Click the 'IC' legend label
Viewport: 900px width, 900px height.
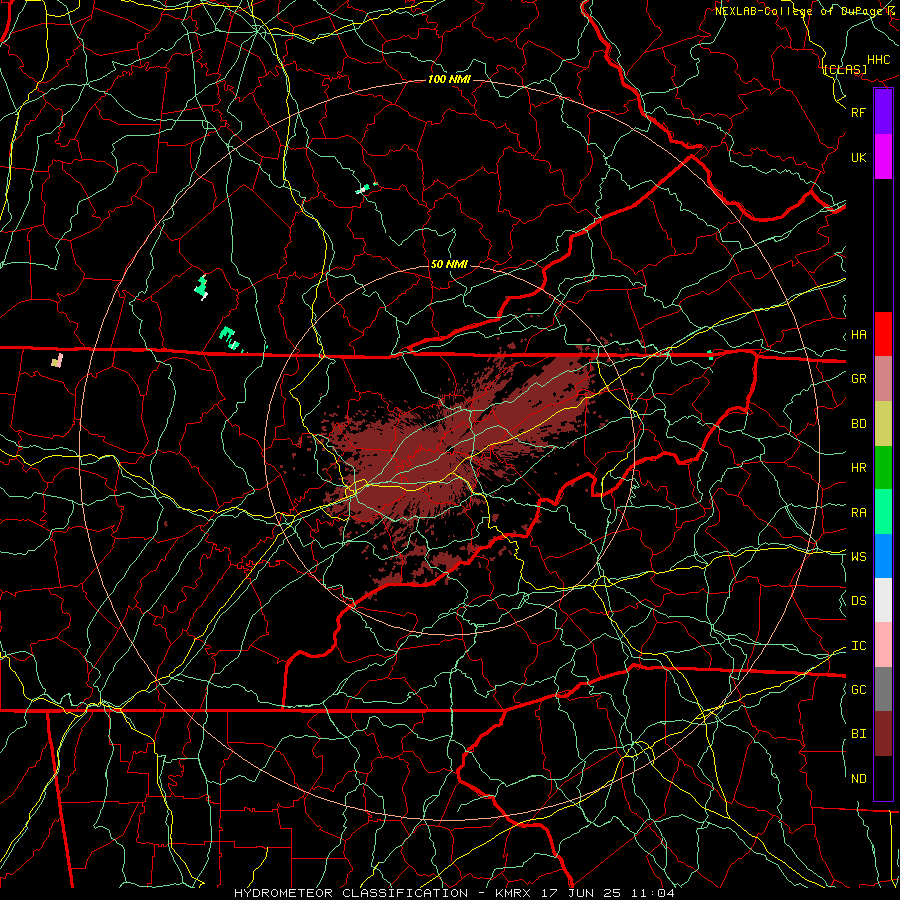(x=858, y=646)
